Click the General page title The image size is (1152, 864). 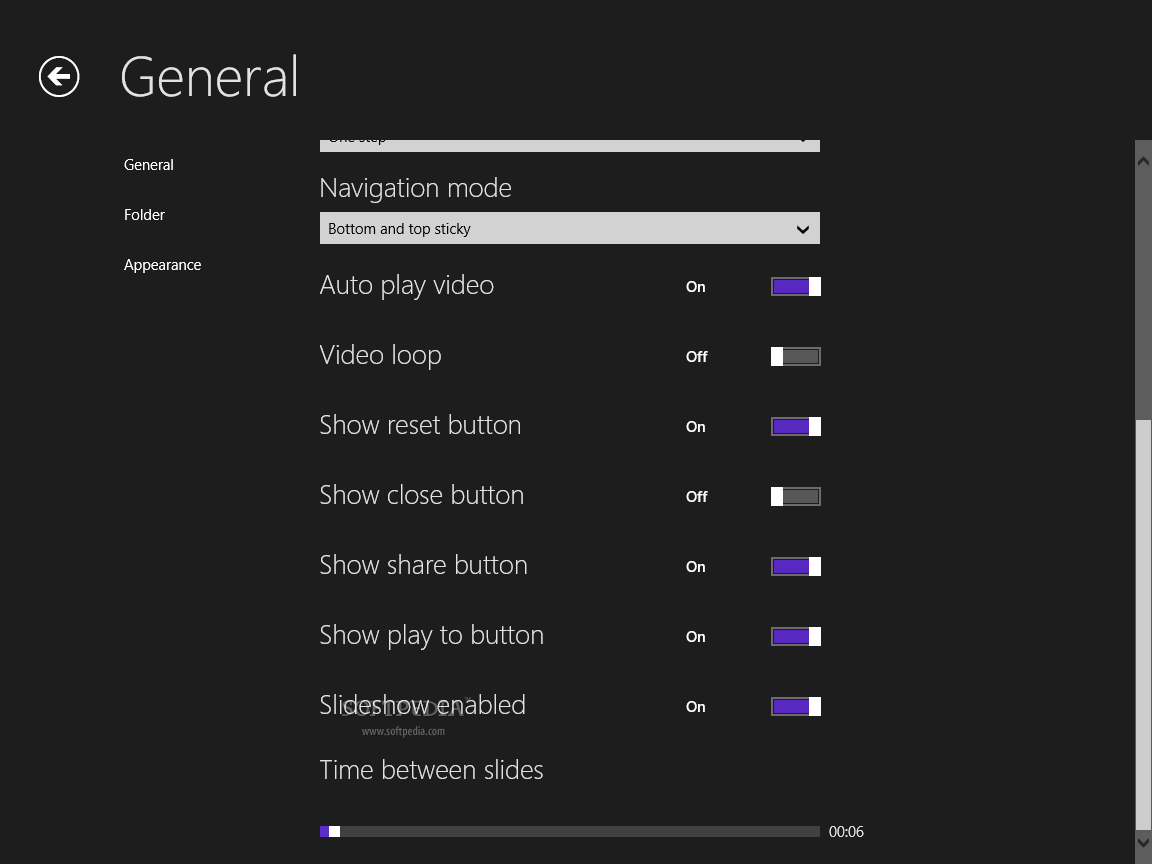209,76
